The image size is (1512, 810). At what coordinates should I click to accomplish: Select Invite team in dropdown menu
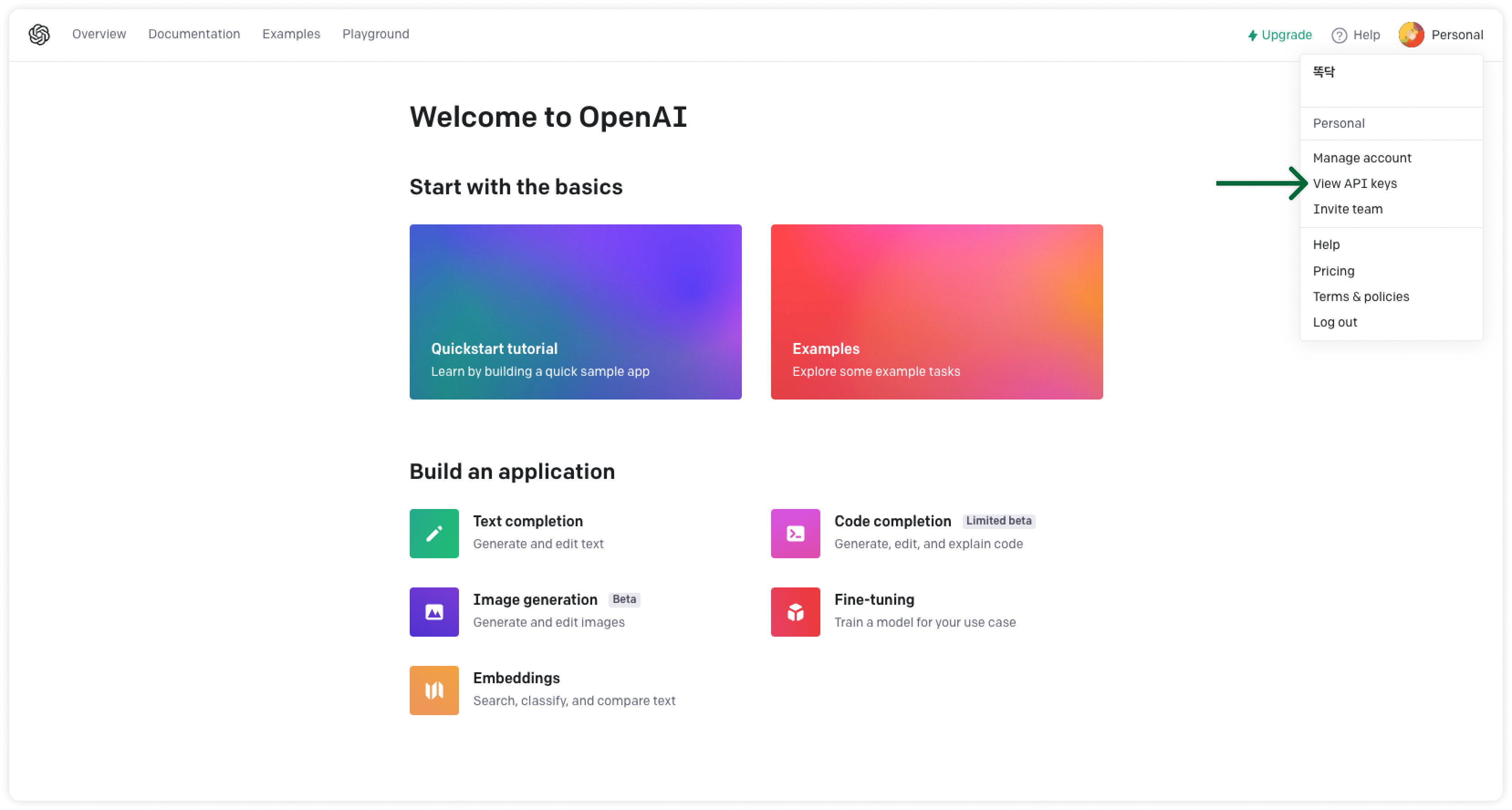(1348, 209)
